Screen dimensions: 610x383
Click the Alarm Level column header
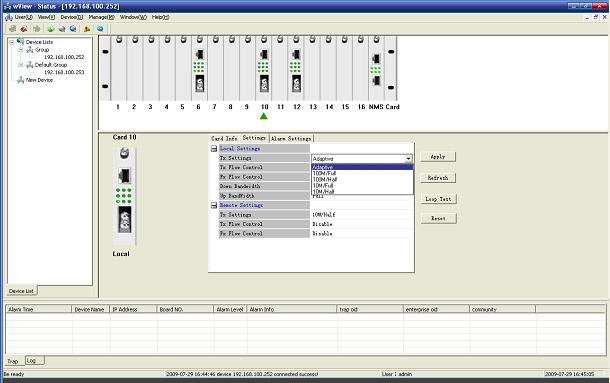pos(230,309)
